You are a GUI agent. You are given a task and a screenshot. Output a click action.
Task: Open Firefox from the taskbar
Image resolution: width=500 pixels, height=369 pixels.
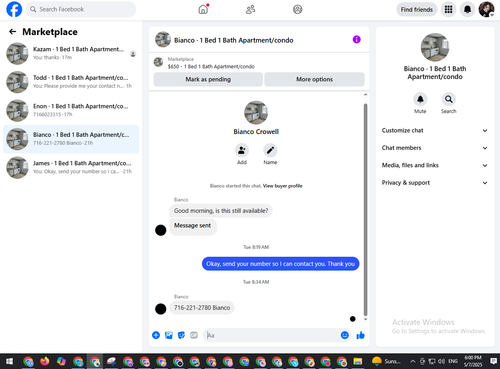point(45,361)
